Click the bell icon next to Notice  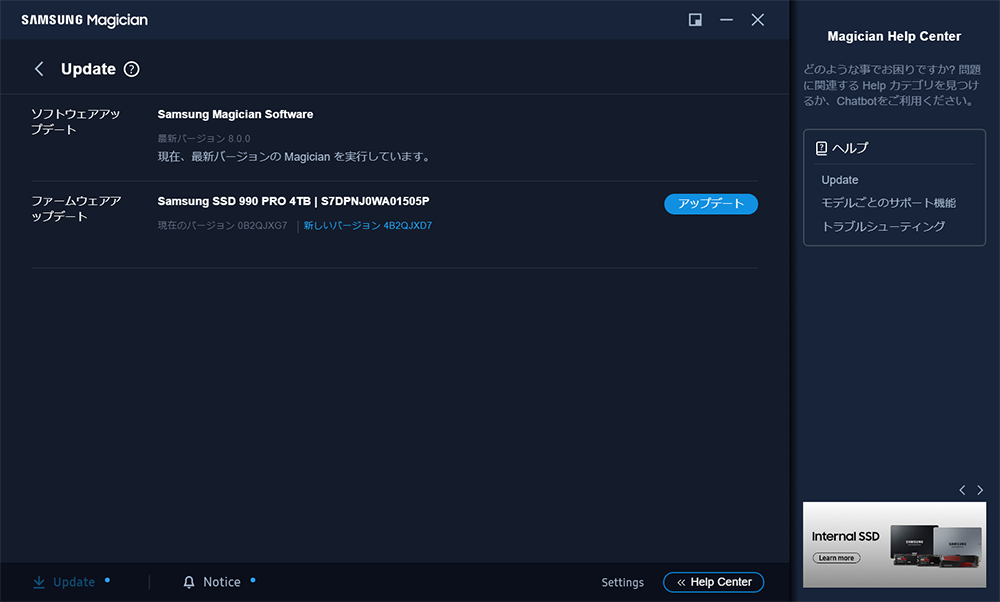click(x=189, y=582)
